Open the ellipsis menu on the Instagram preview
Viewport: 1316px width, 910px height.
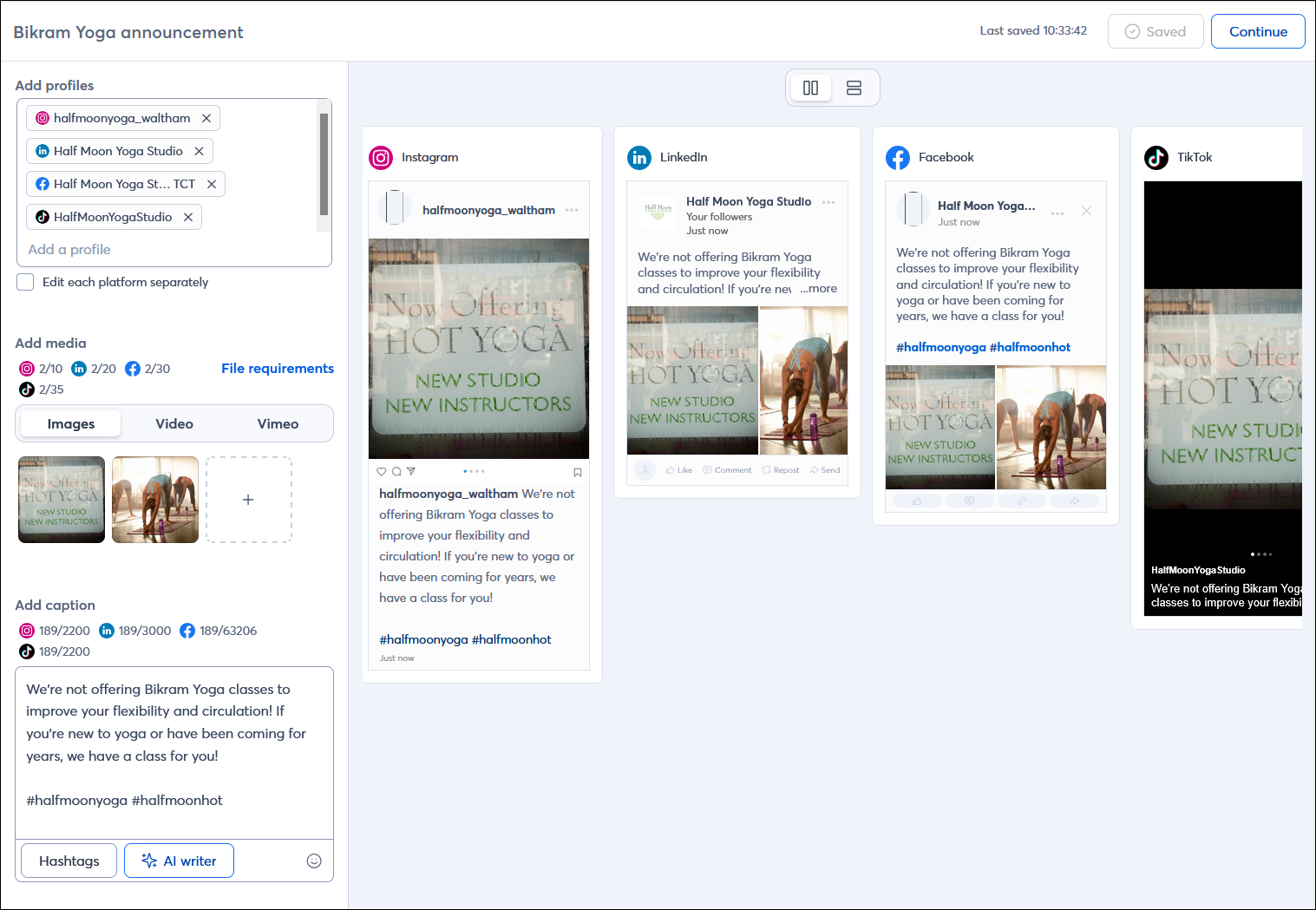tap(572, 210)
